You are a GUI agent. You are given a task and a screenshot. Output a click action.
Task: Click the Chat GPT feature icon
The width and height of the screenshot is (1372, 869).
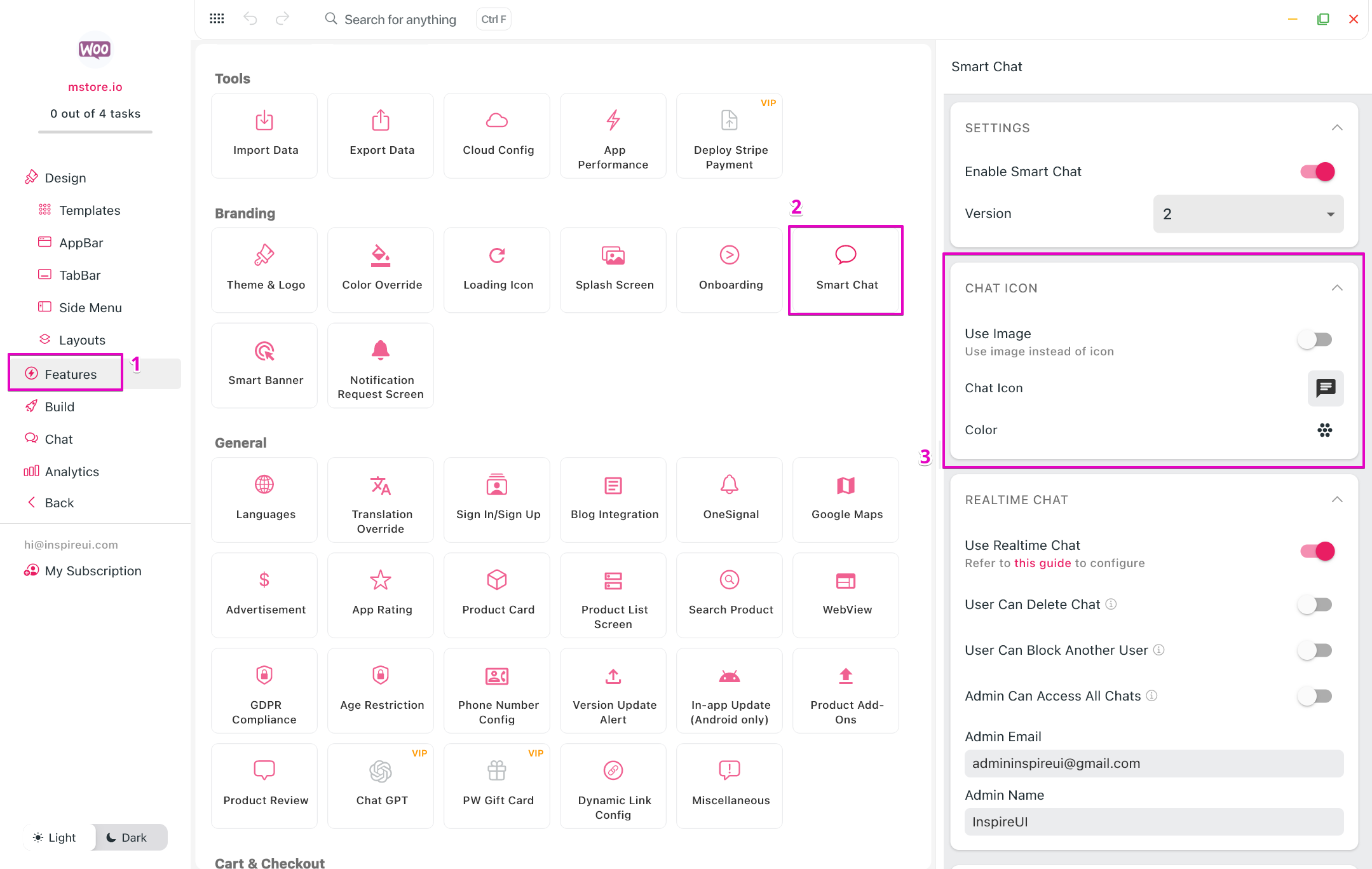[381, 771]
